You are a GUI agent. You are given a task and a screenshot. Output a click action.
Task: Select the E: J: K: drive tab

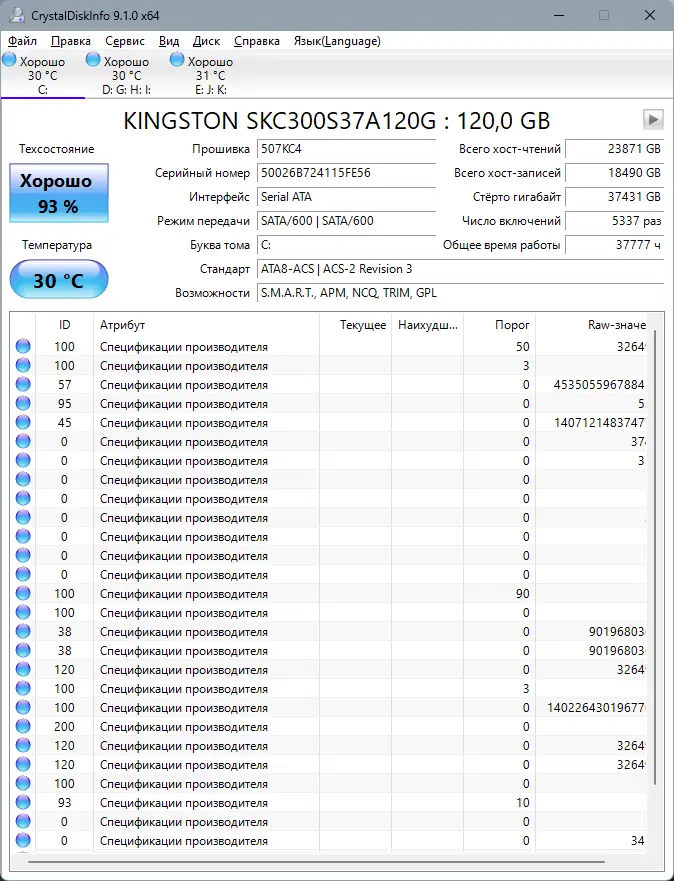point(211,75)
